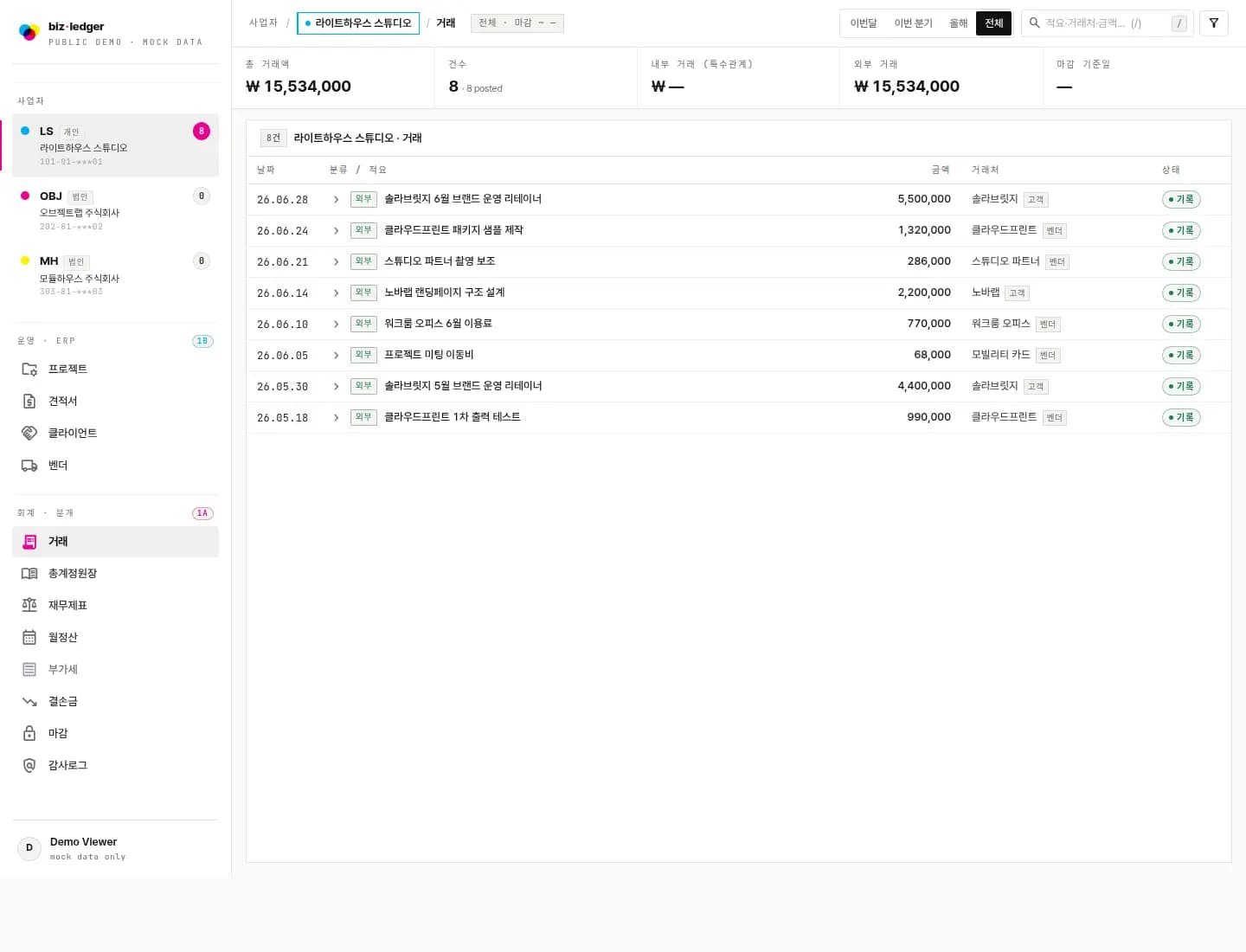Click the 워크룸 오피스 vendor name

(x=1000, y=324)
